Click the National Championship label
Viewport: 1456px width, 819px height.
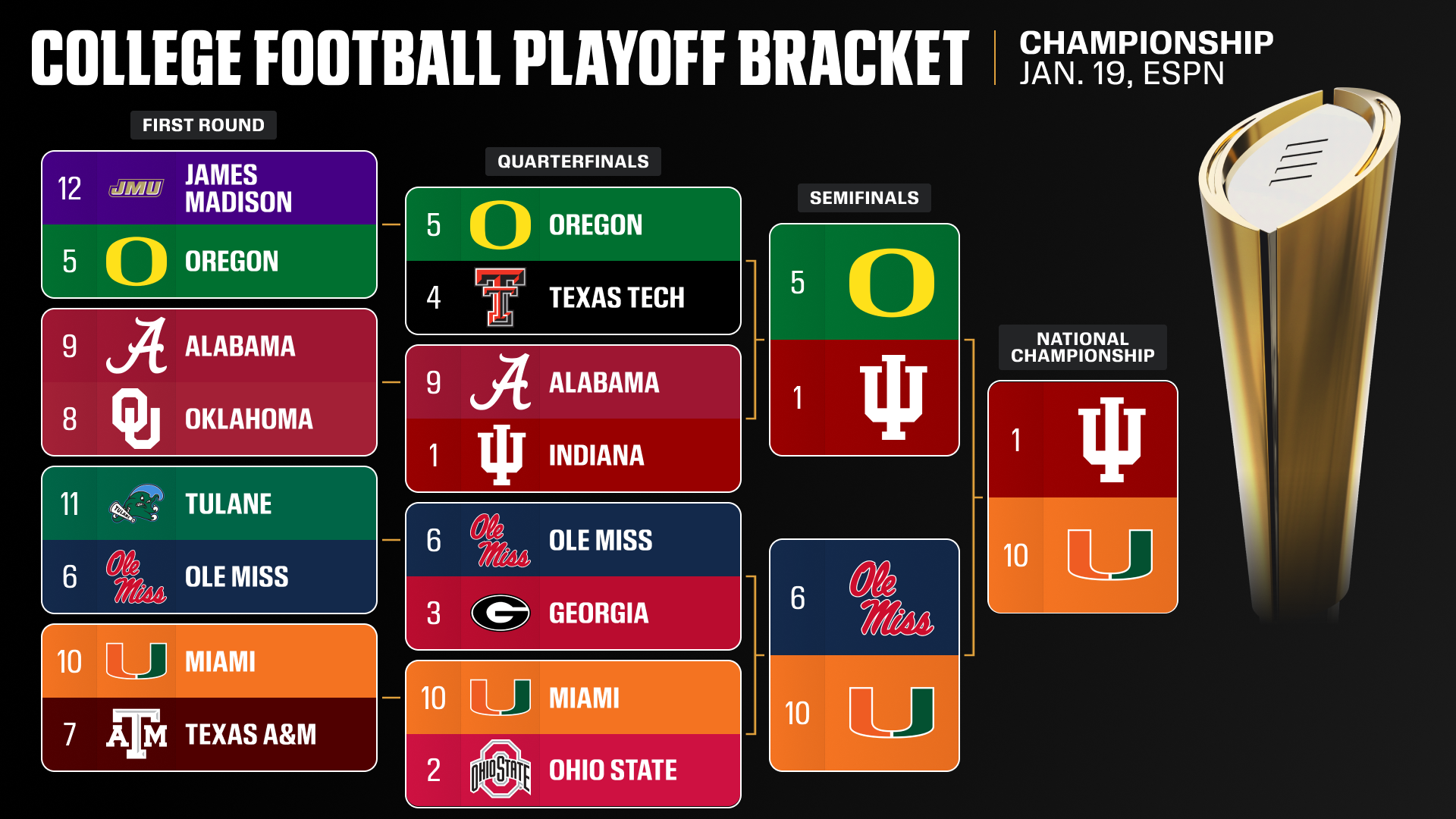tap(1082, 347)
